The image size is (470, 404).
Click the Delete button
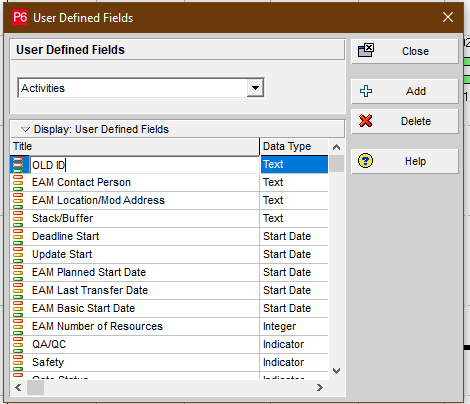405,121
